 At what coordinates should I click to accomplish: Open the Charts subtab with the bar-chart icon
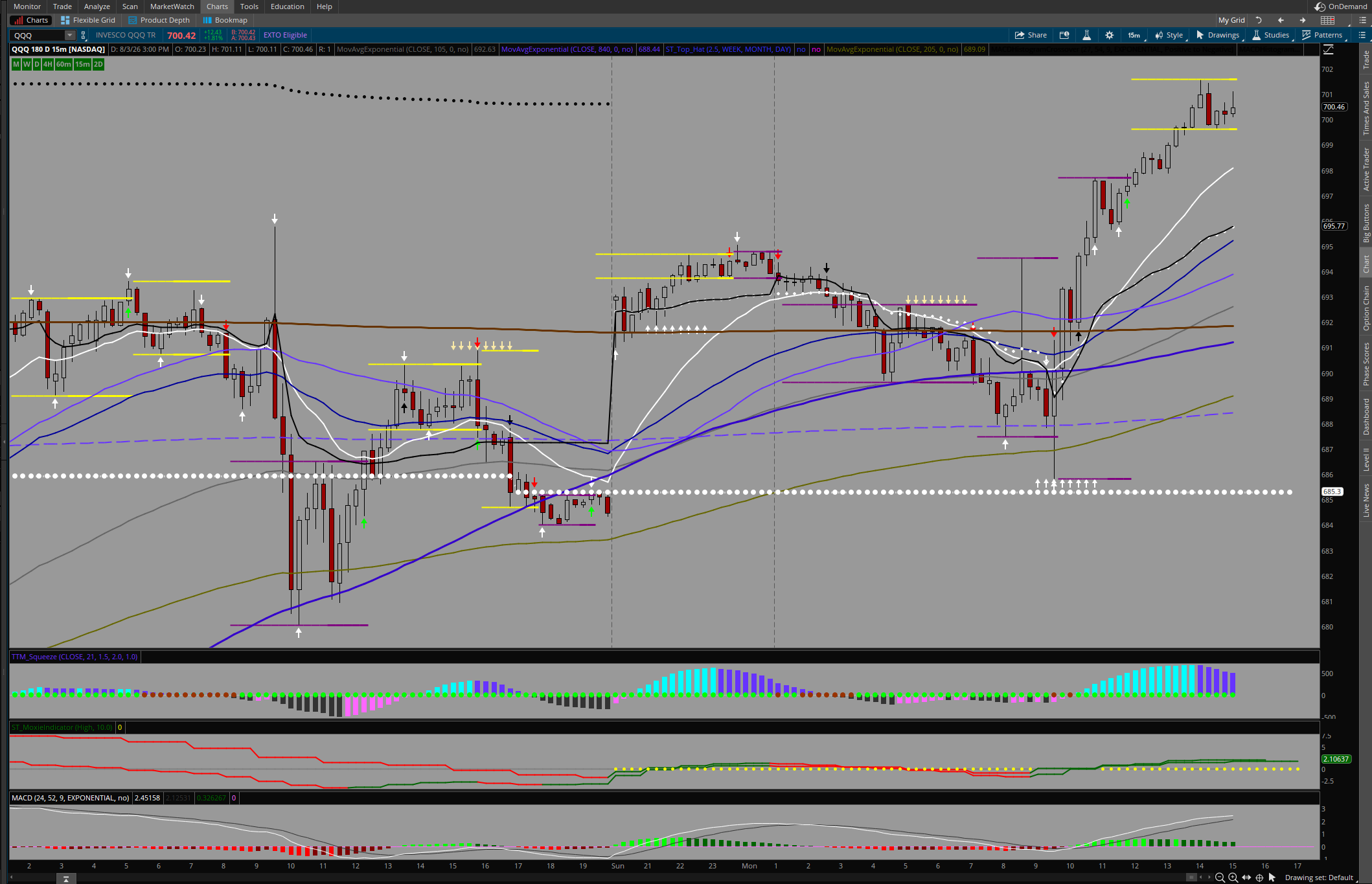[x=31, y=20]
